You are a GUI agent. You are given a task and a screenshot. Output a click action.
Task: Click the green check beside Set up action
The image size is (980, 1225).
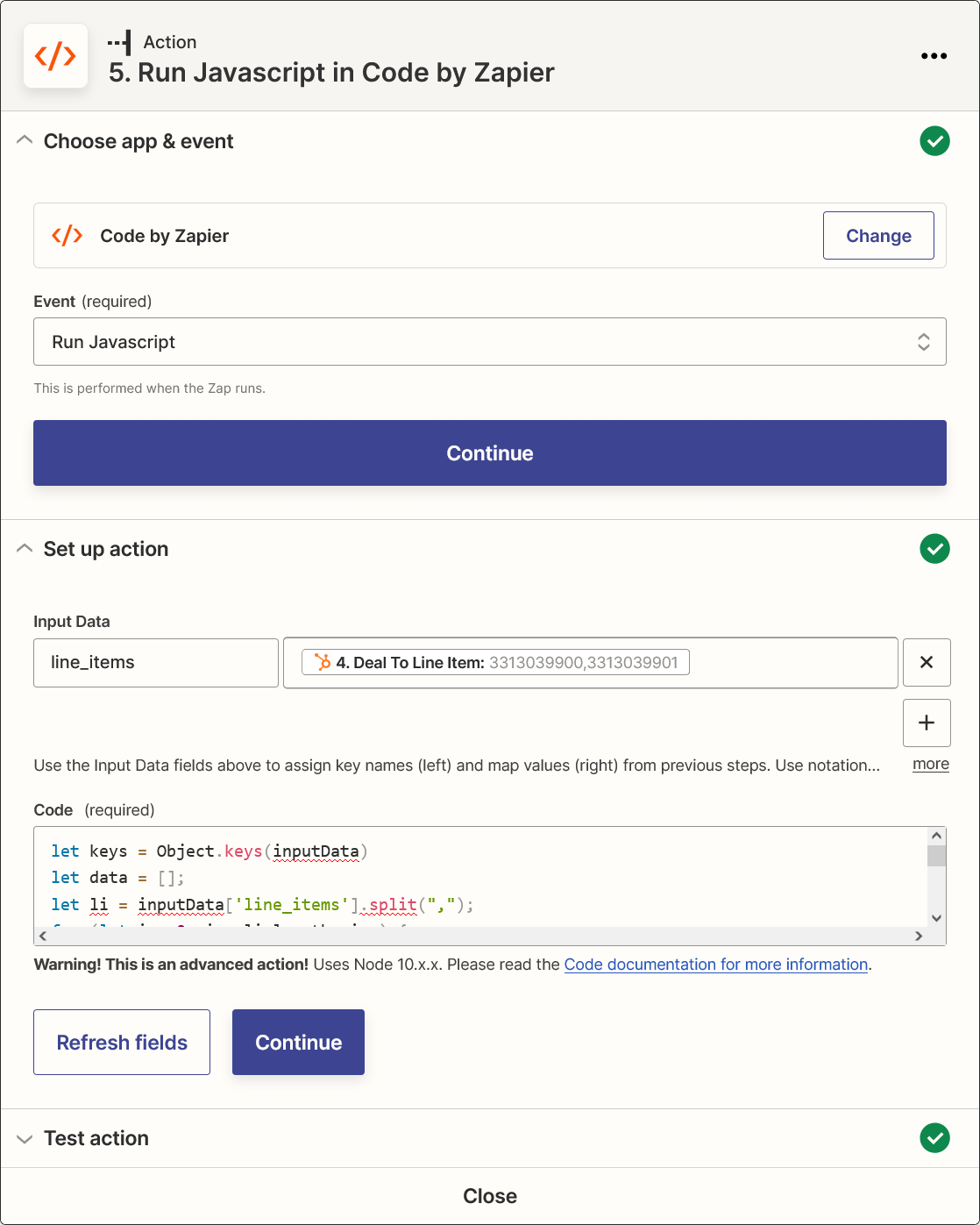(934, 549)
